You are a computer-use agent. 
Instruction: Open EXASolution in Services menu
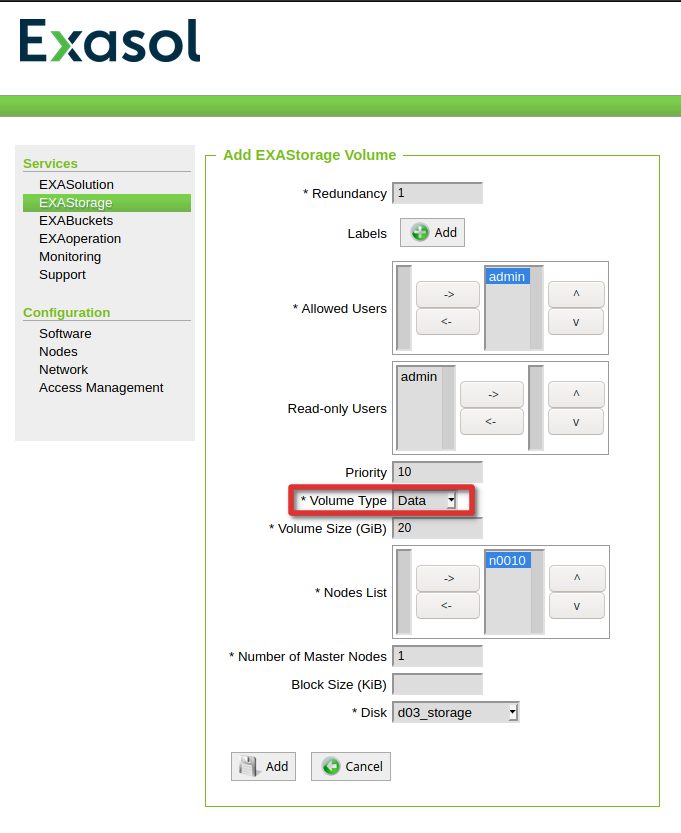[x=76, y=184]
